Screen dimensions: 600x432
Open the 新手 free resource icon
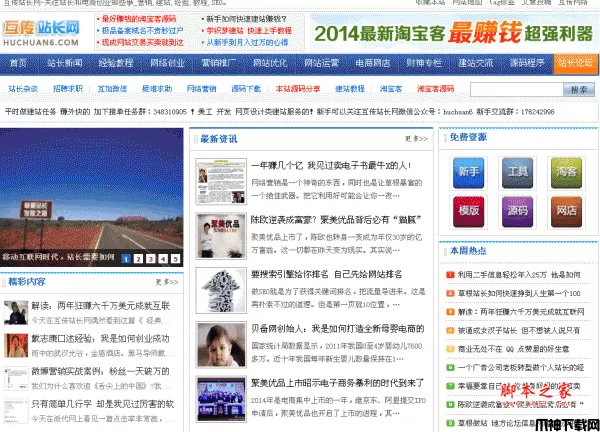(468, 173)
